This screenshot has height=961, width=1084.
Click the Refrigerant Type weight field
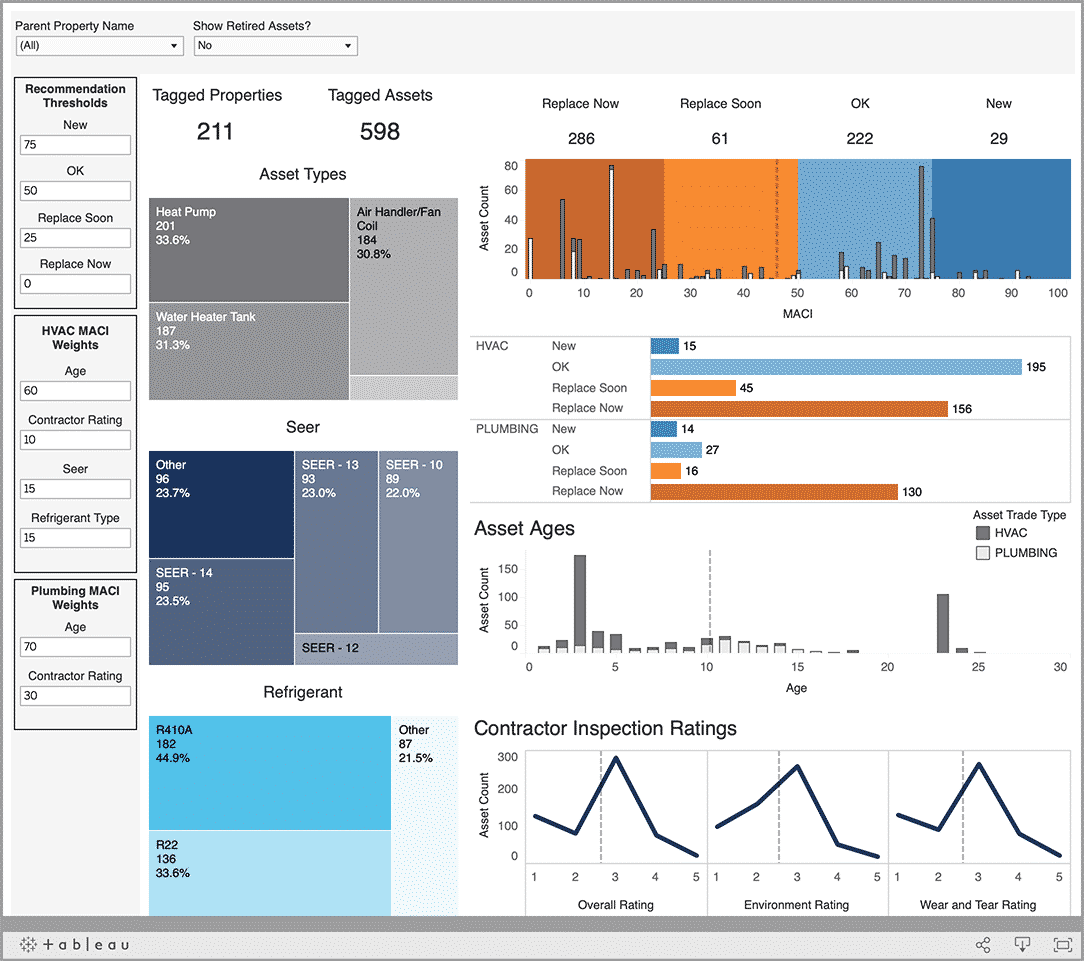(x=75, y=538)
